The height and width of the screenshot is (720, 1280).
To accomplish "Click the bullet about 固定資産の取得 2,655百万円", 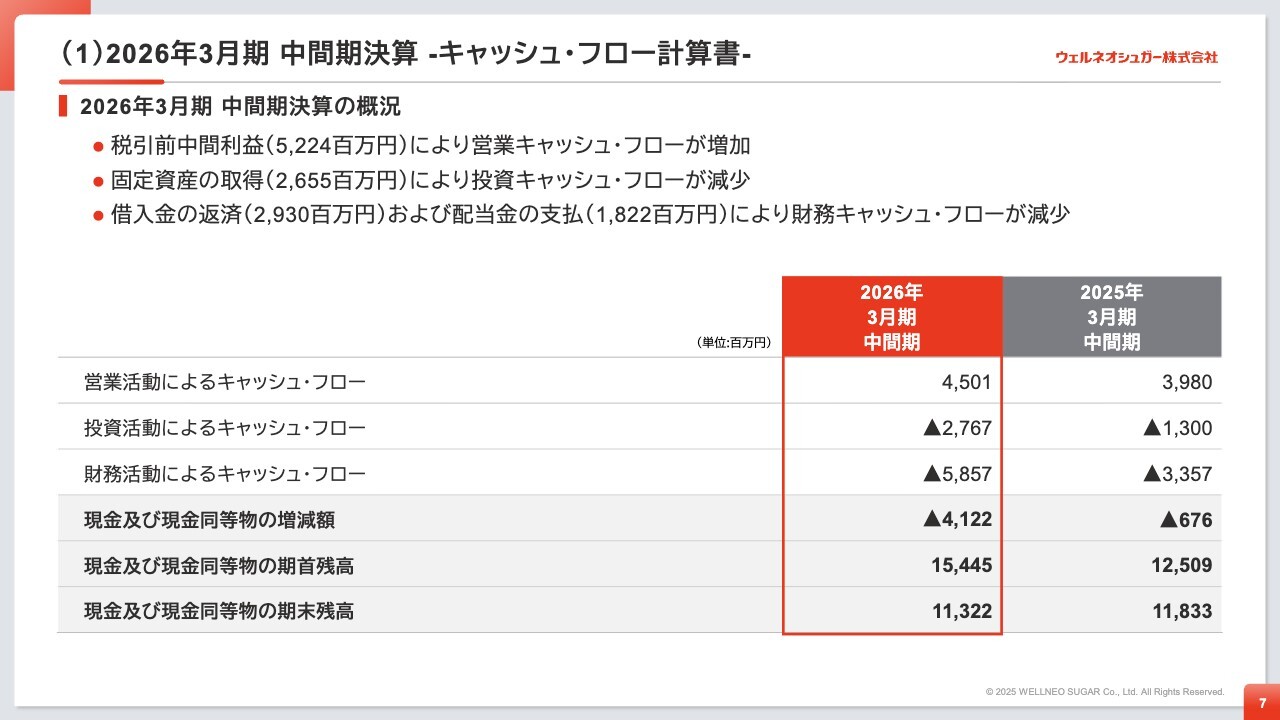I will pyautogui.click(x=430, y=180).
